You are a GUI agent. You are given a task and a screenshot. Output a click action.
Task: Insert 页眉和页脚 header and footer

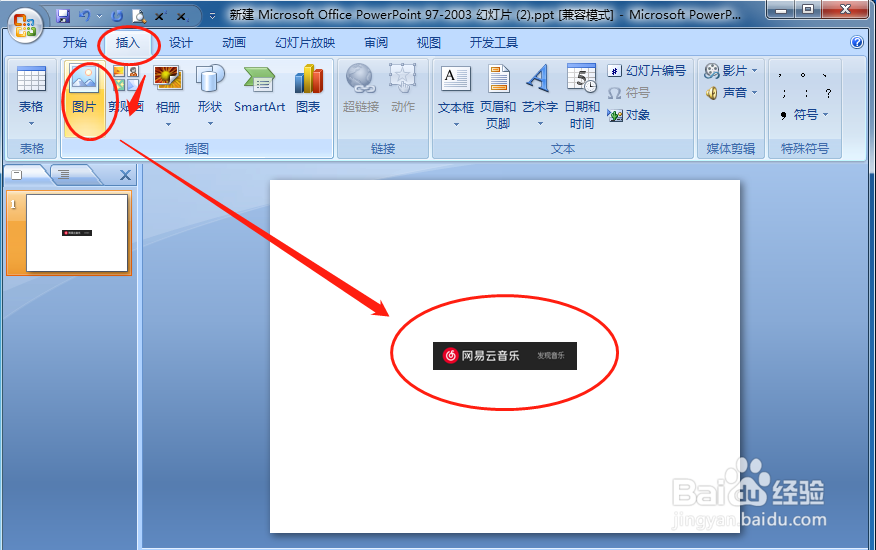498,98
